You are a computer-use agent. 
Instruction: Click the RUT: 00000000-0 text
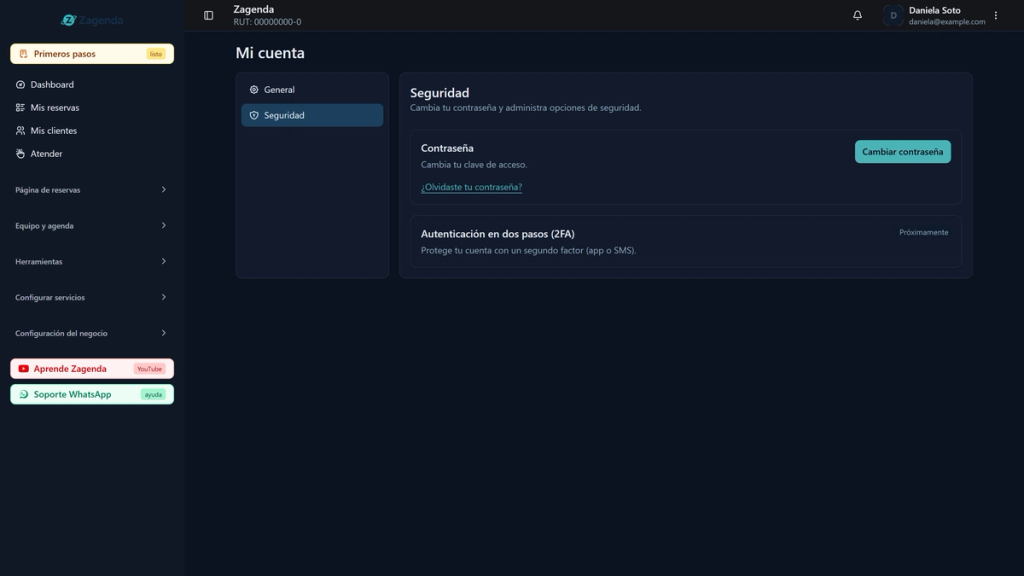tap(267, 22)
